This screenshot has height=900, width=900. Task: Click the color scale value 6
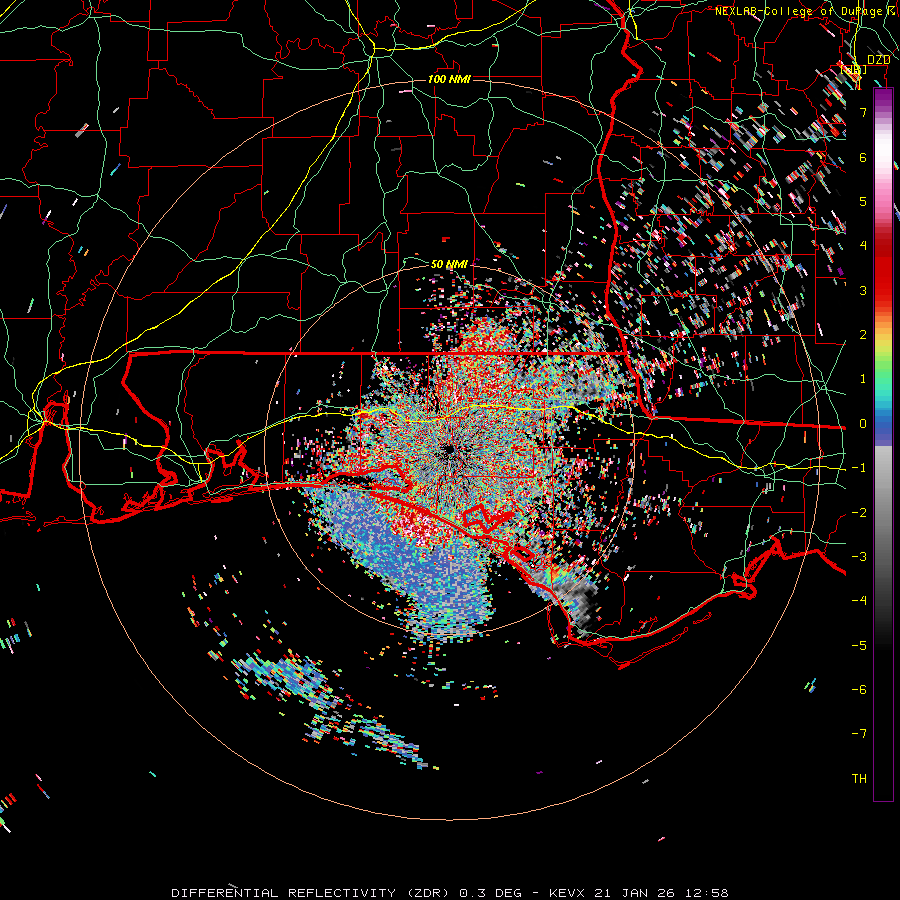coord(863,157)
